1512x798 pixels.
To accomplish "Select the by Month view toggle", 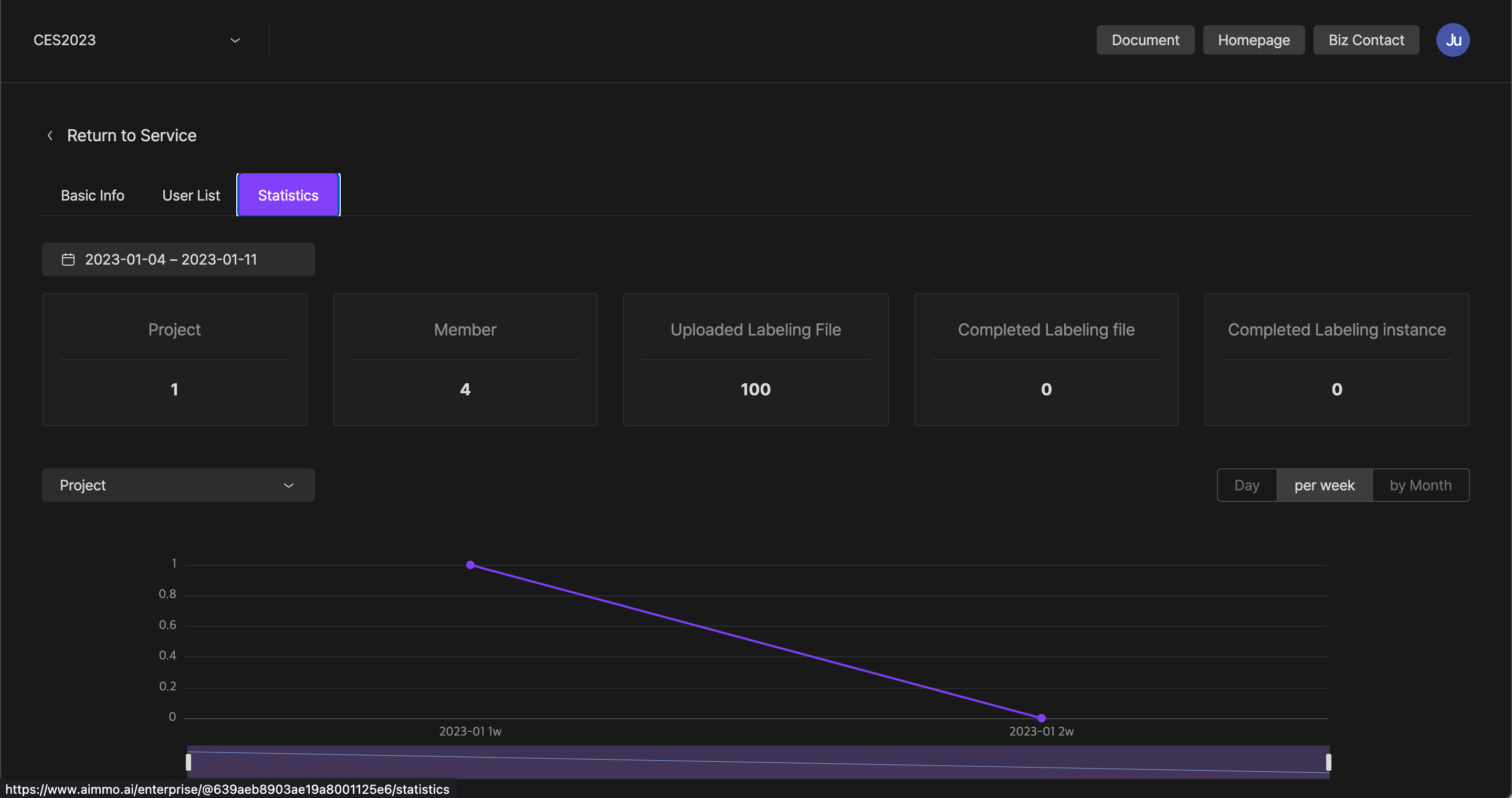I will [x=1420, y=485].
